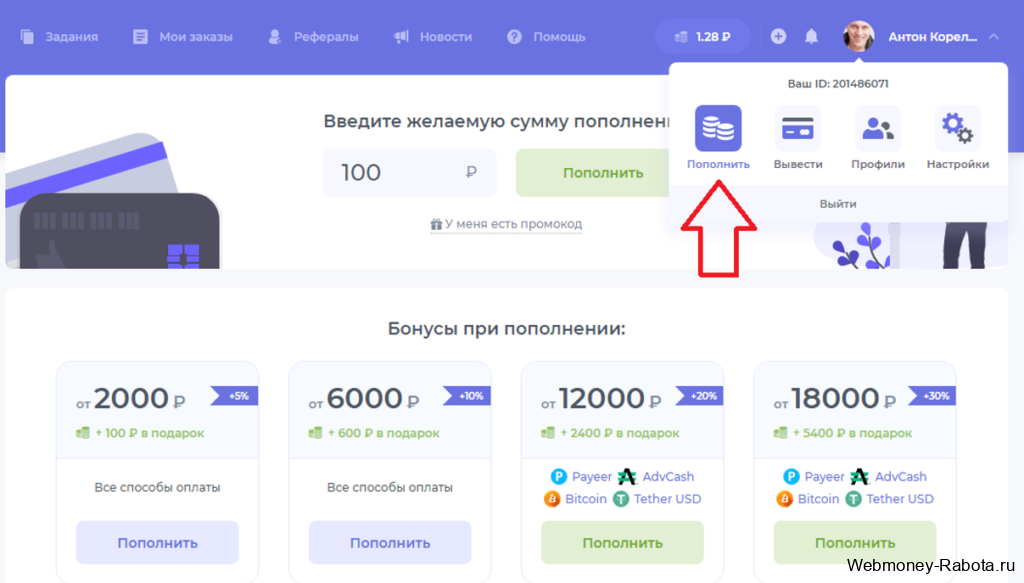Select Вывести card icon in account menu

click(x=798, y=129)
